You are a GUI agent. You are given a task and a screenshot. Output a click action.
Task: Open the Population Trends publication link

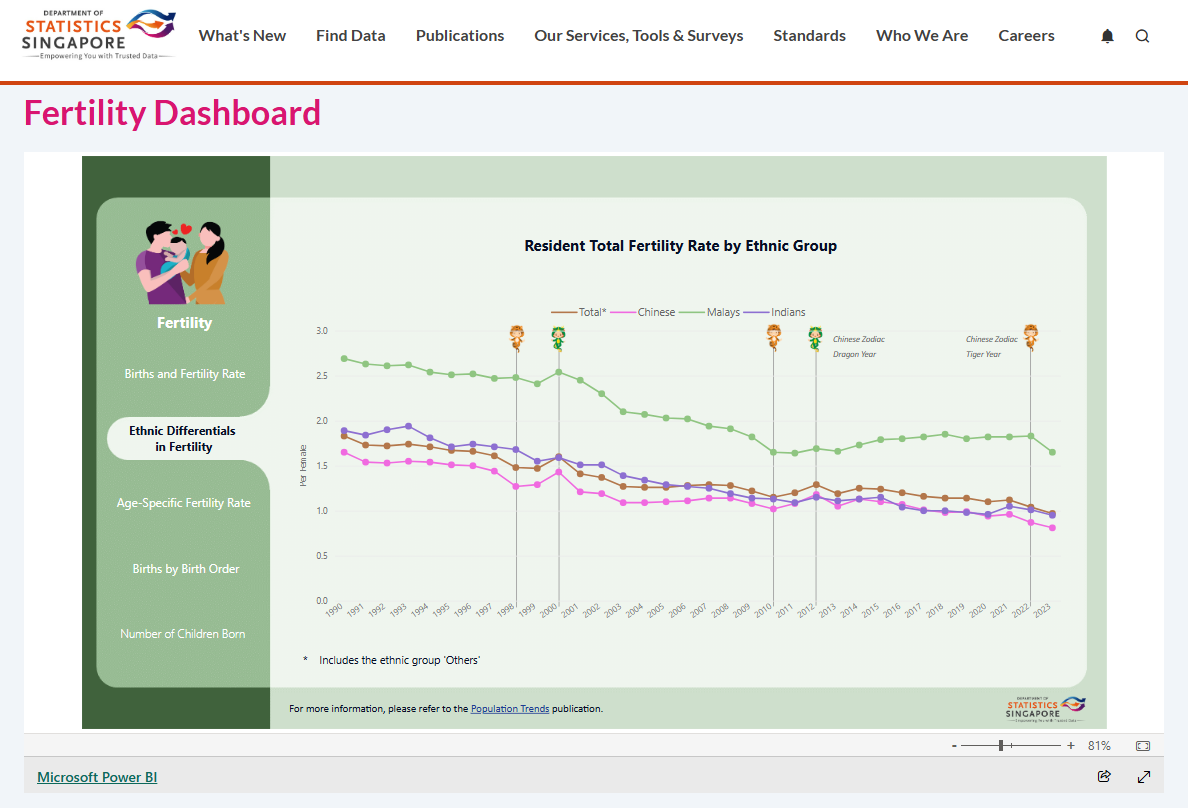pyautogui.click(x=510, y=708)
